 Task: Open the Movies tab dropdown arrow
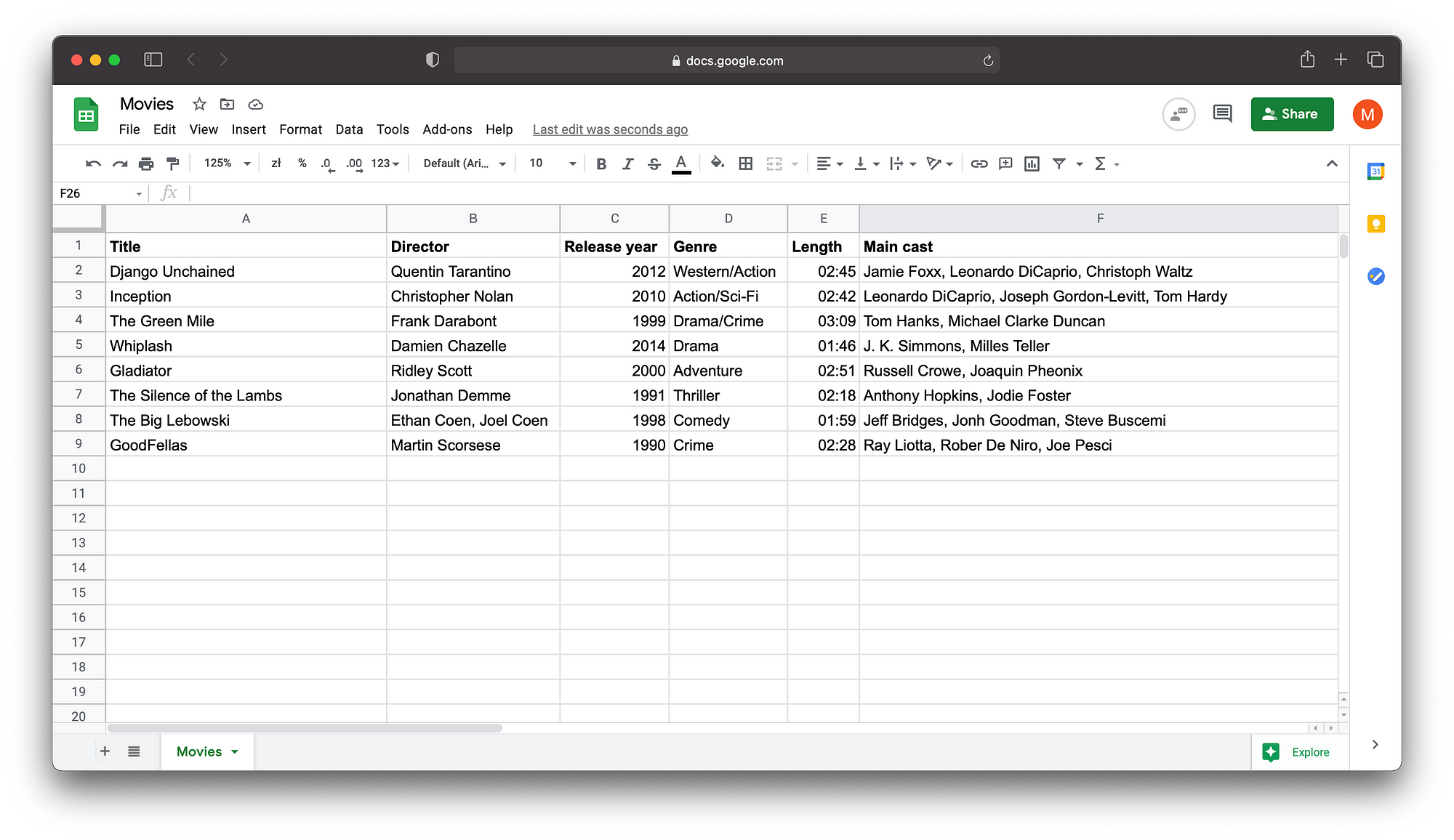235,752
